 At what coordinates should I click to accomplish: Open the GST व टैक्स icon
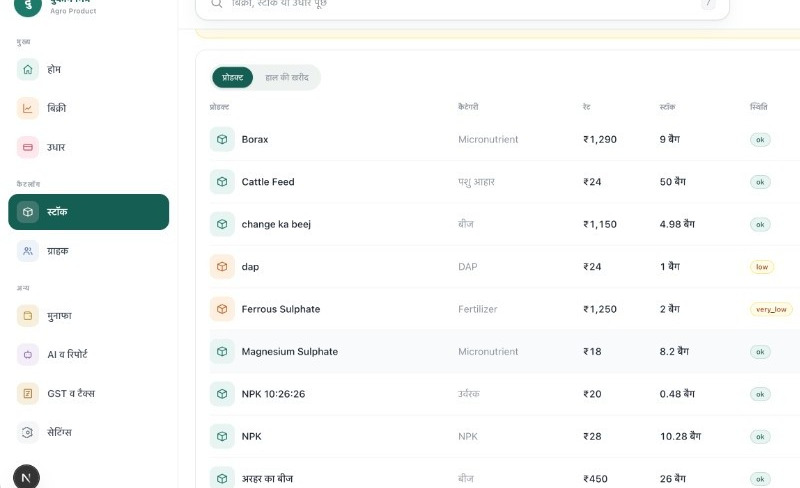click(28, 394)
